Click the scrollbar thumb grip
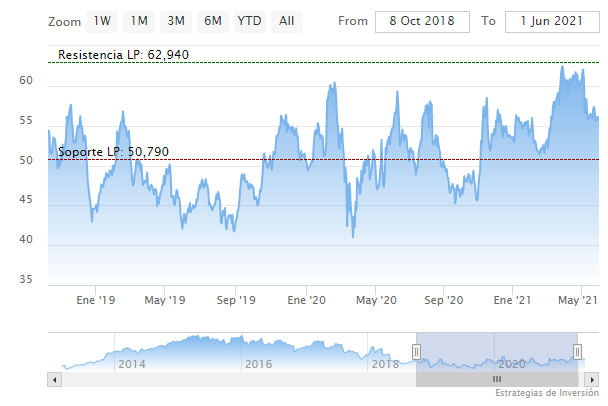Image resolution: width=608 pixels, height=406 pixels. pos(496,380)
